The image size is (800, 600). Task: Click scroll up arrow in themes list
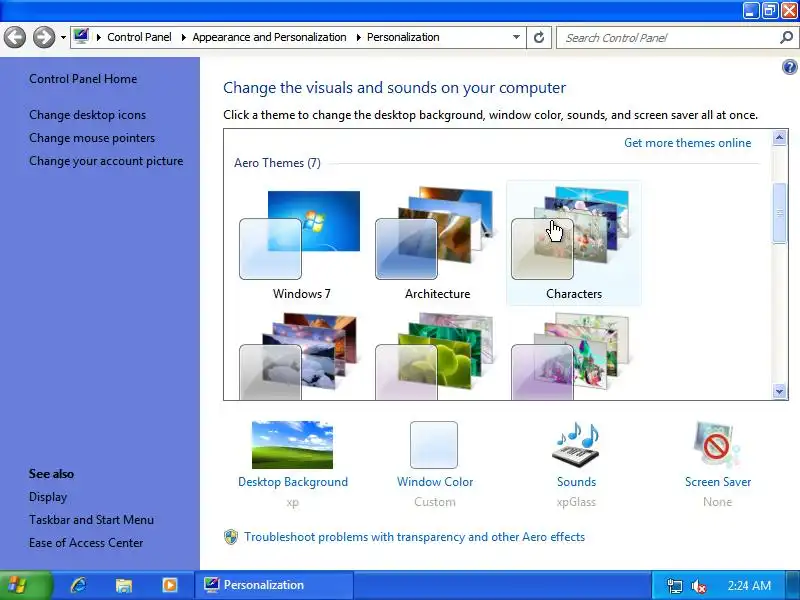click(779, 137)
